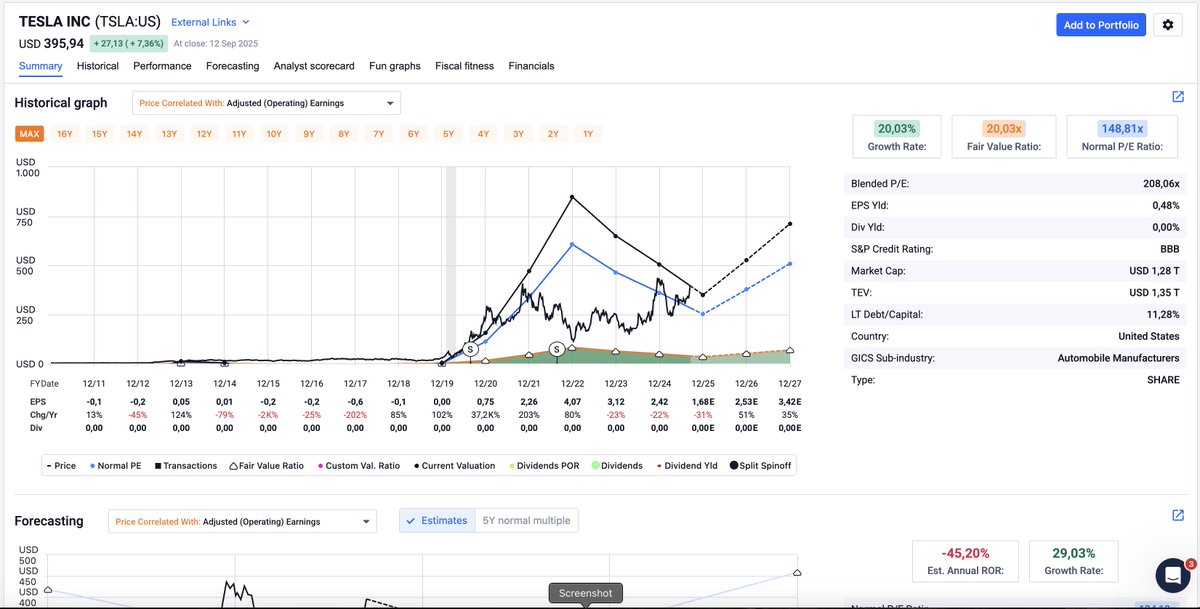Select 3Y time range
The image size is (1200, 609).
point(518,134)
